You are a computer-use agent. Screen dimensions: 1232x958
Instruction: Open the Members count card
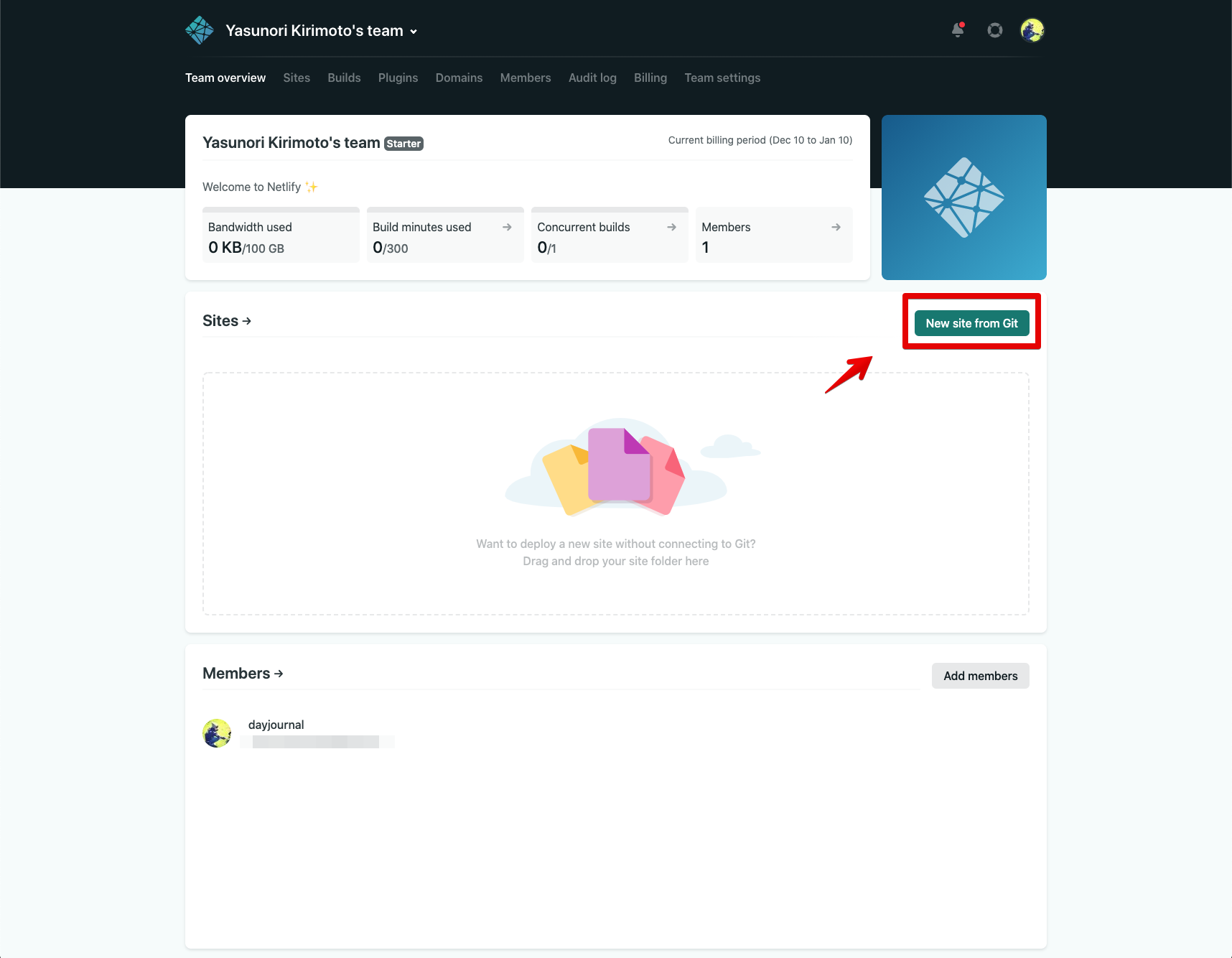point(774,235)
